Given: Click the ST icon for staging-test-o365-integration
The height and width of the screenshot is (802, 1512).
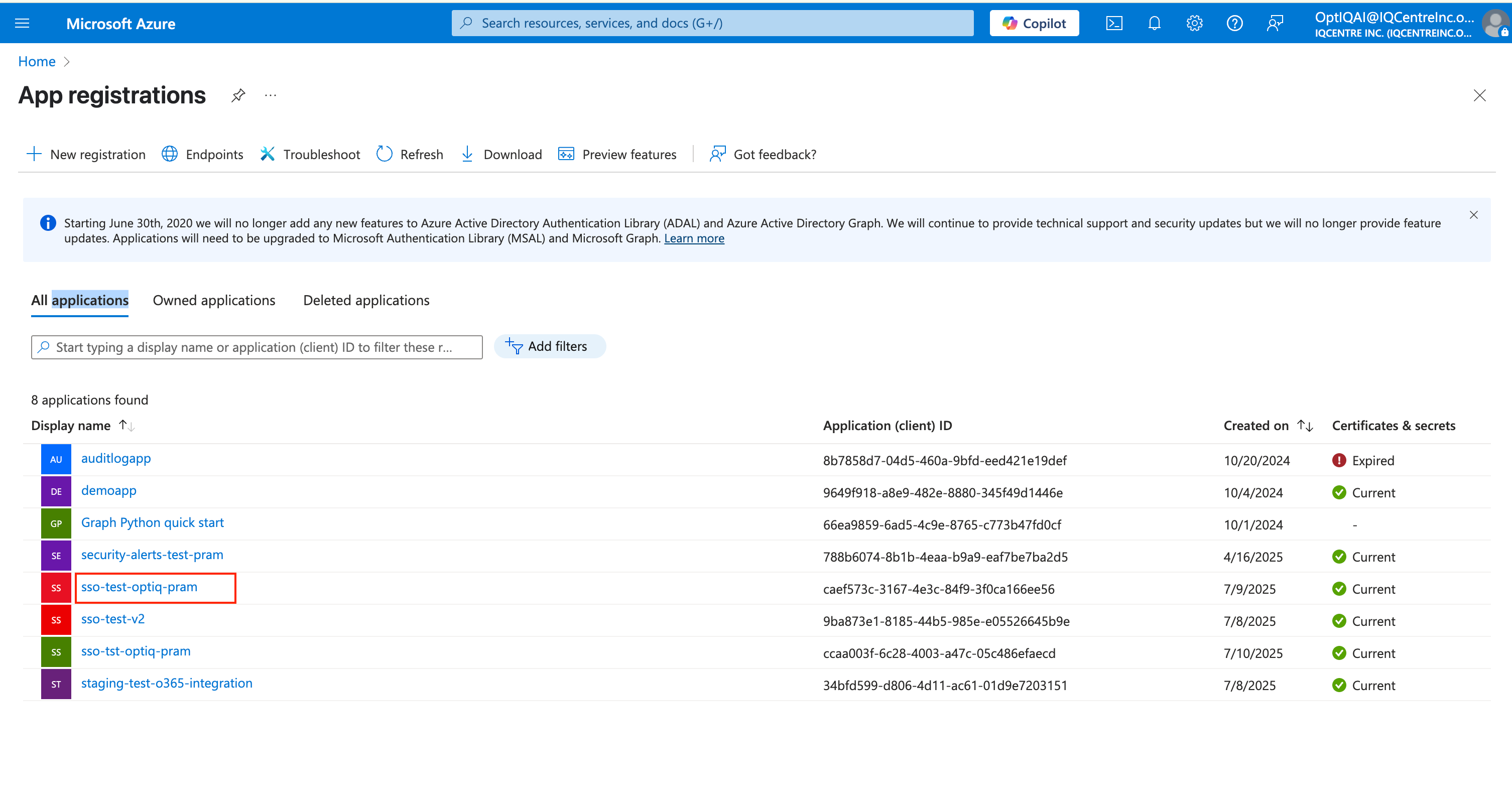Looking at the screenshot, I should click(x=56, y=684).
